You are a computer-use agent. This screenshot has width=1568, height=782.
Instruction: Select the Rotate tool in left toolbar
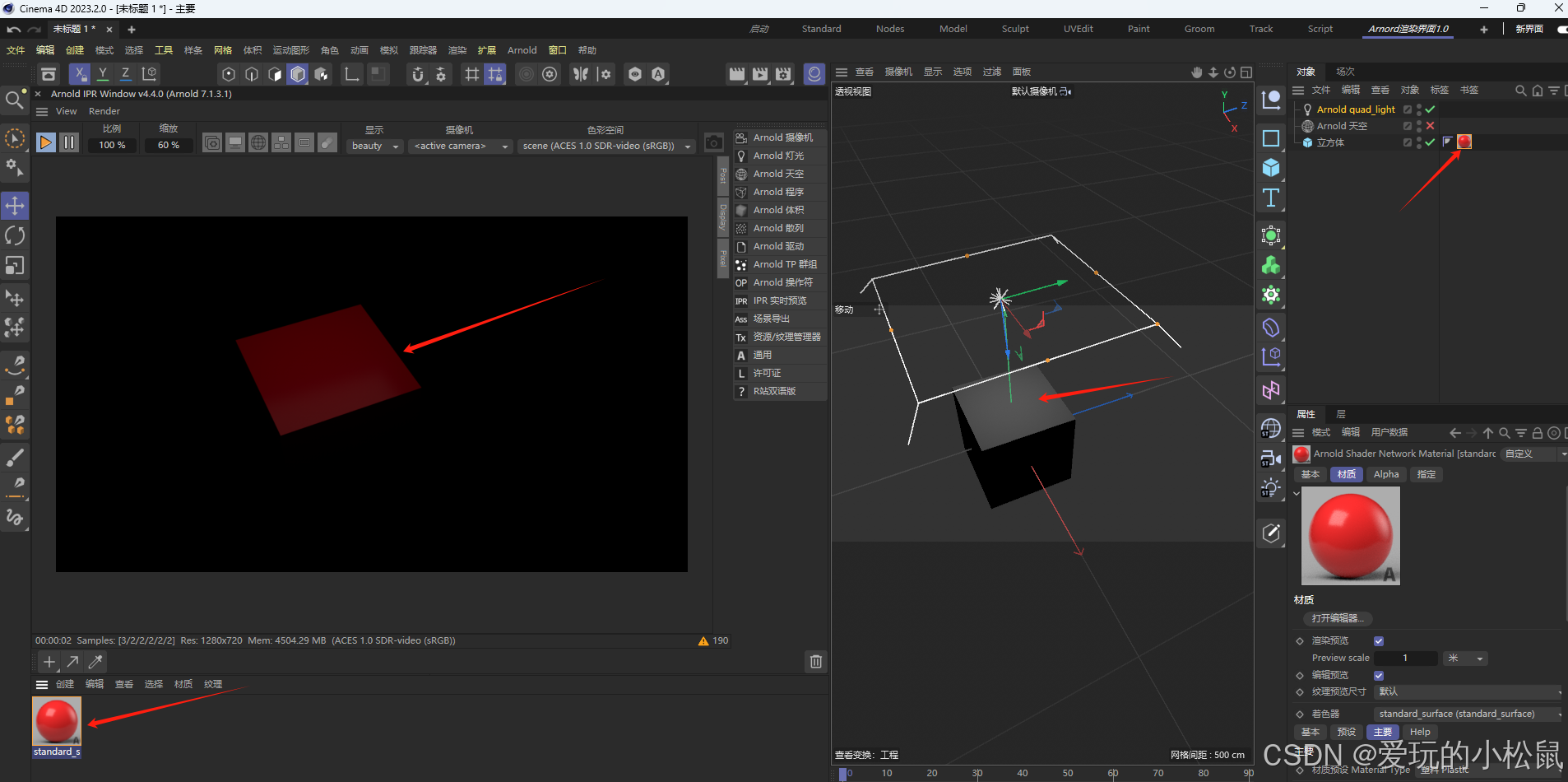15,235
